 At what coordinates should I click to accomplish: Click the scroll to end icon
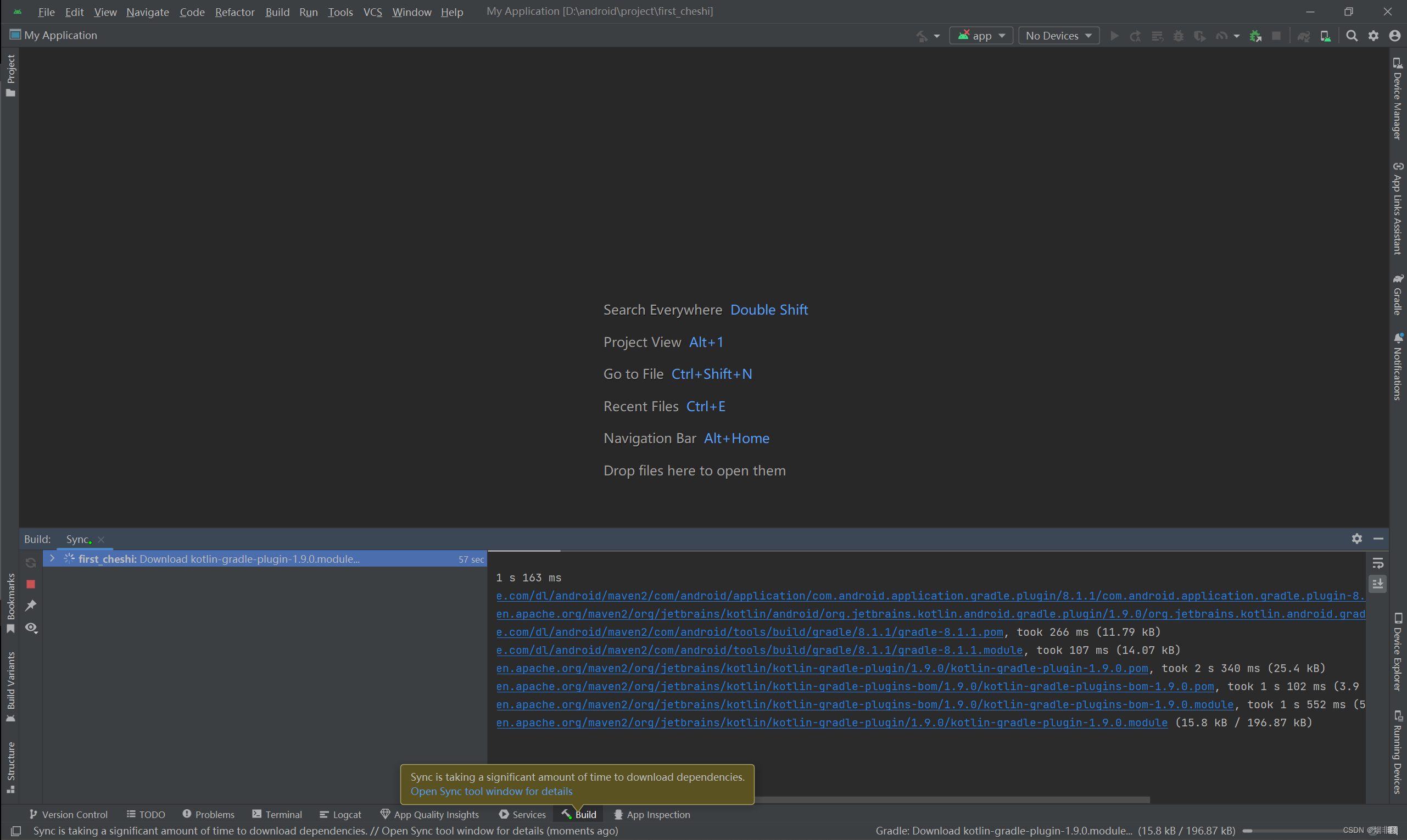(x=1377, y=583)
